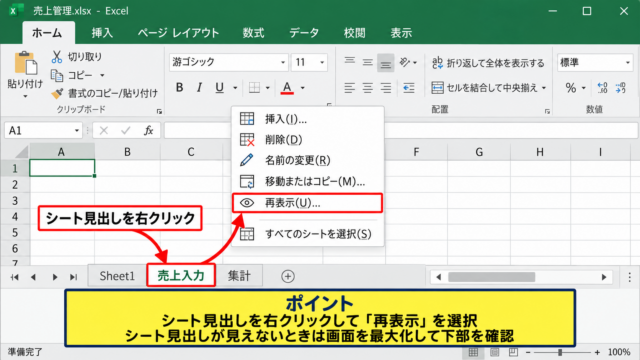The height and width of the screenshot is (360, 640).
Task: Select the Sheet1 sheet tab
Action: click(x=117, y=276)
